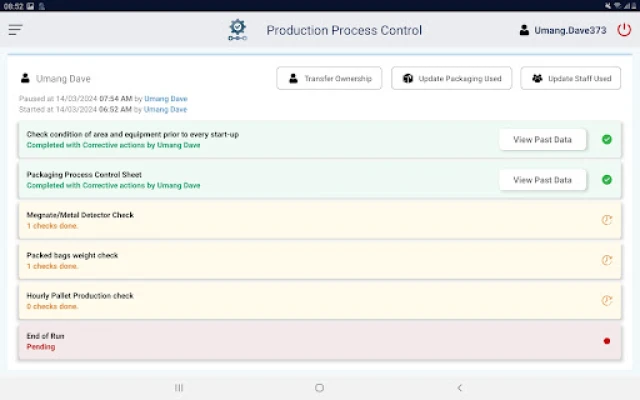Follow the Umang Dave link in Started line
640x400 pixels.
point(165,109)
